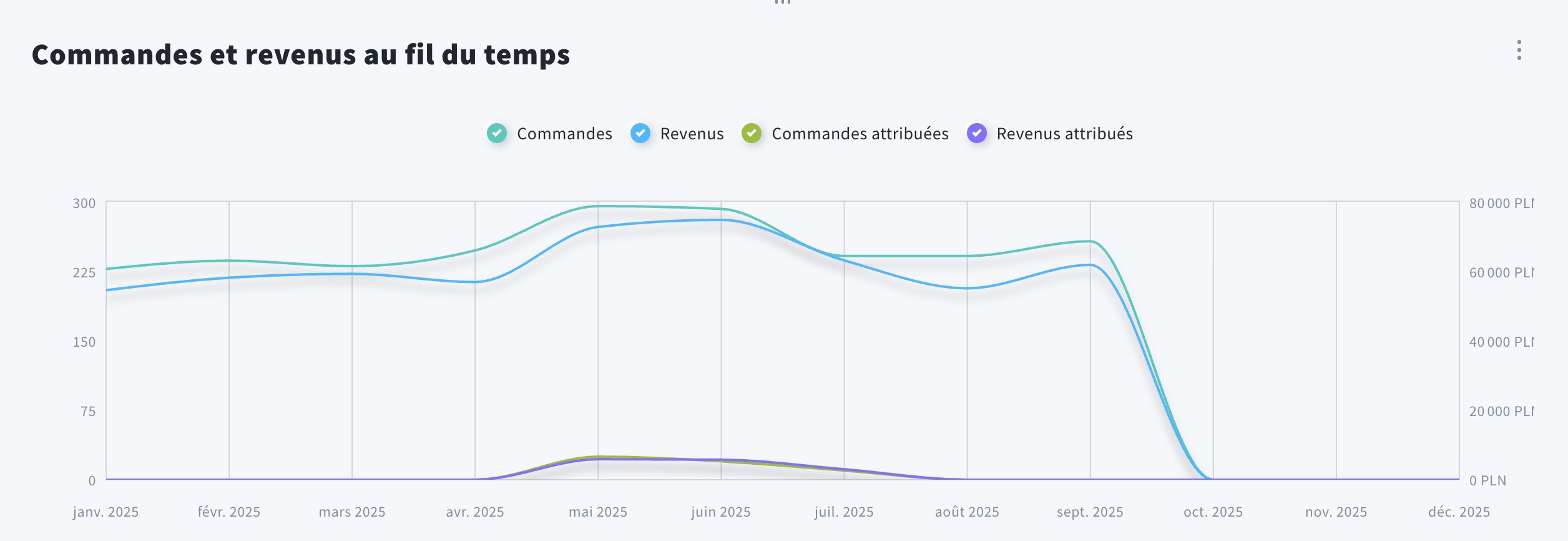This screenshot has height=541, width=1568.
Task: Toggle the teal Commandes series checkbox
Action: [497, 133]
